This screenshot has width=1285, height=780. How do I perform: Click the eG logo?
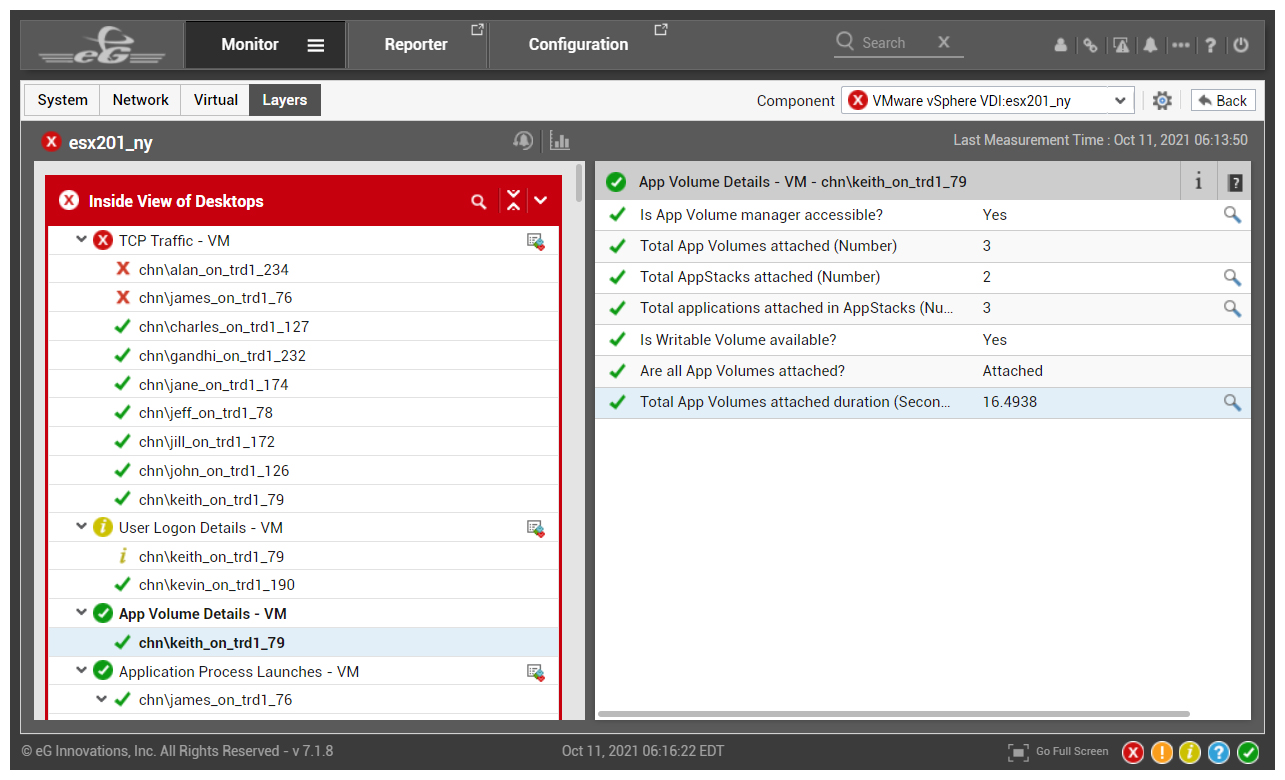(102, 45)
